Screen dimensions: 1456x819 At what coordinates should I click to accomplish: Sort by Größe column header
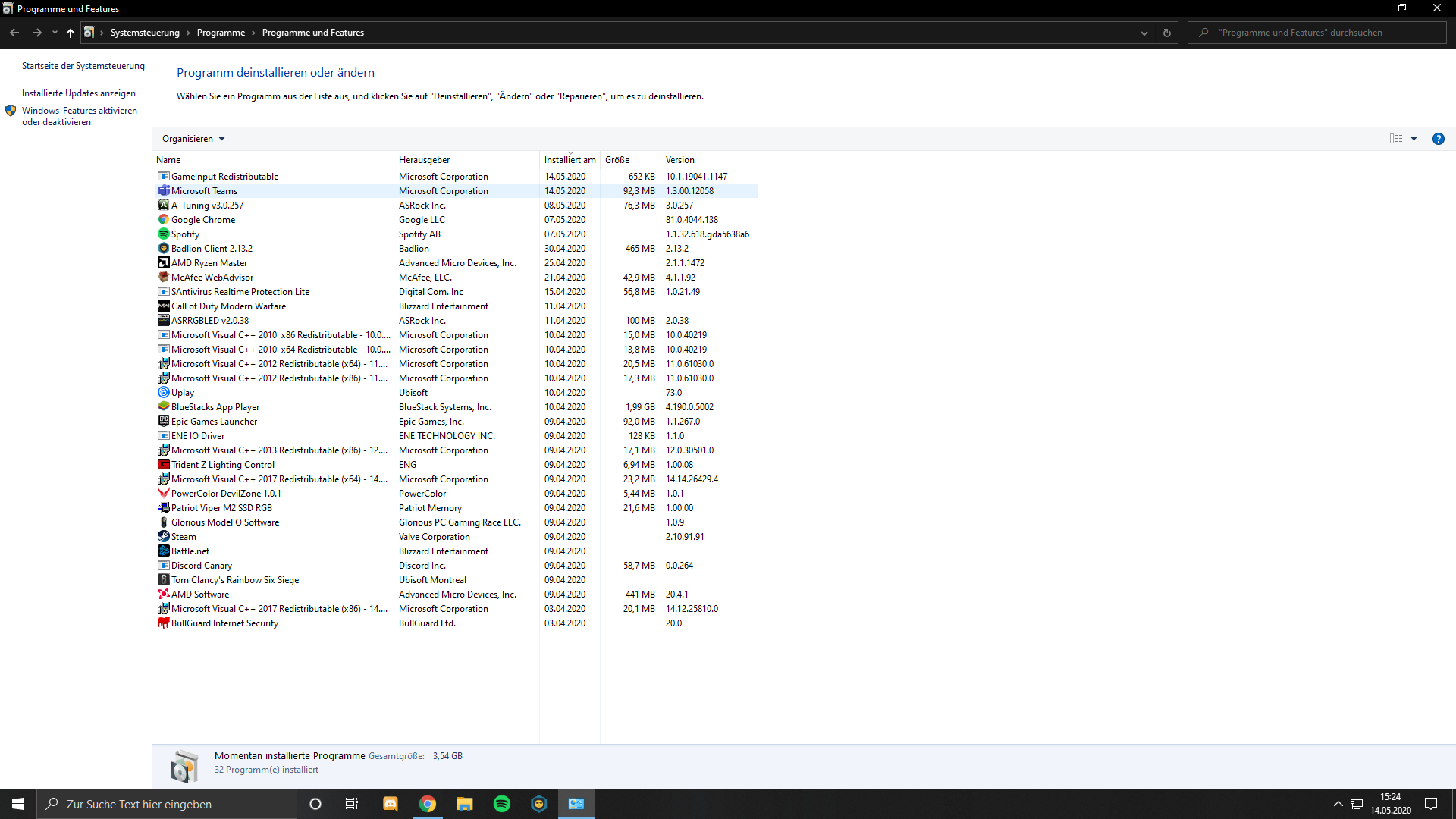[617, 160]
